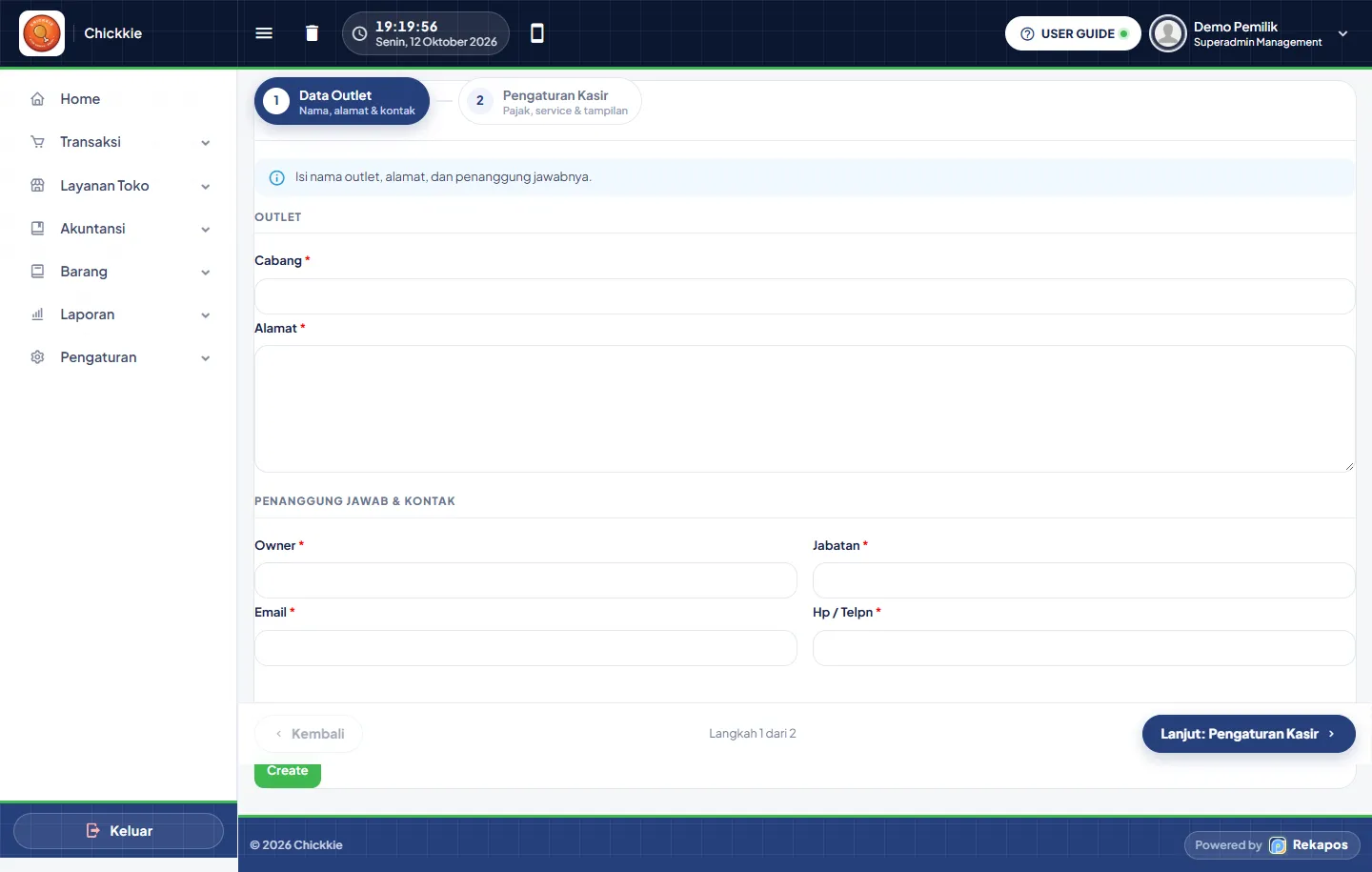Image resolution: width=1372 pixels, height=872 pixels.
Task: Open the Demo Pemilik account dropdown
Action: click(1250, 33)
